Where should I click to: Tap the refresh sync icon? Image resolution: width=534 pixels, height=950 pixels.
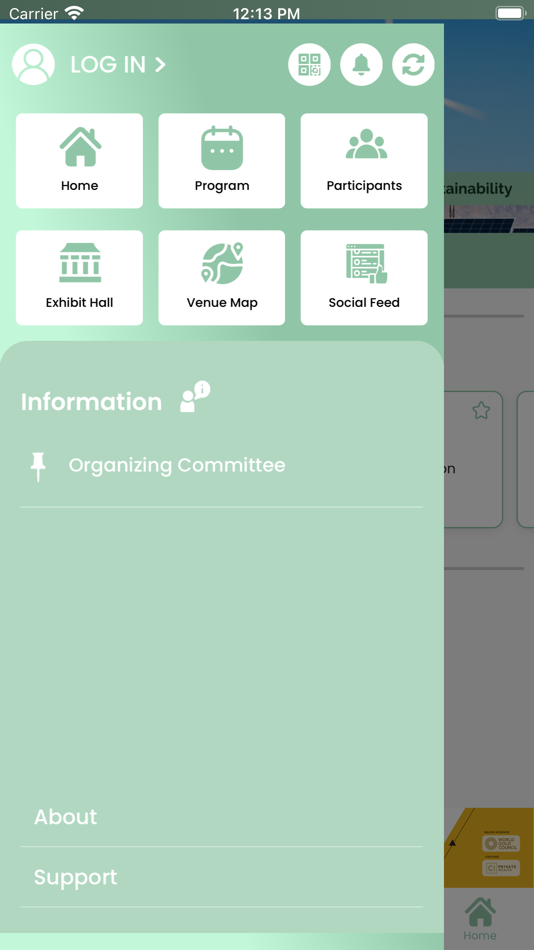(x=413, y=64)
